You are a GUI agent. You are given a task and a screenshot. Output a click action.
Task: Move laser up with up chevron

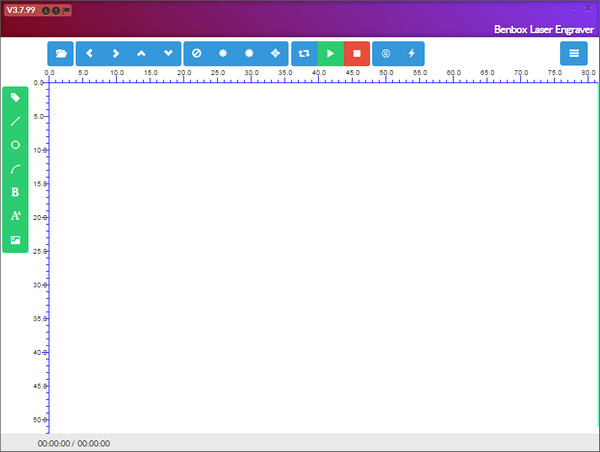[142, 53]
